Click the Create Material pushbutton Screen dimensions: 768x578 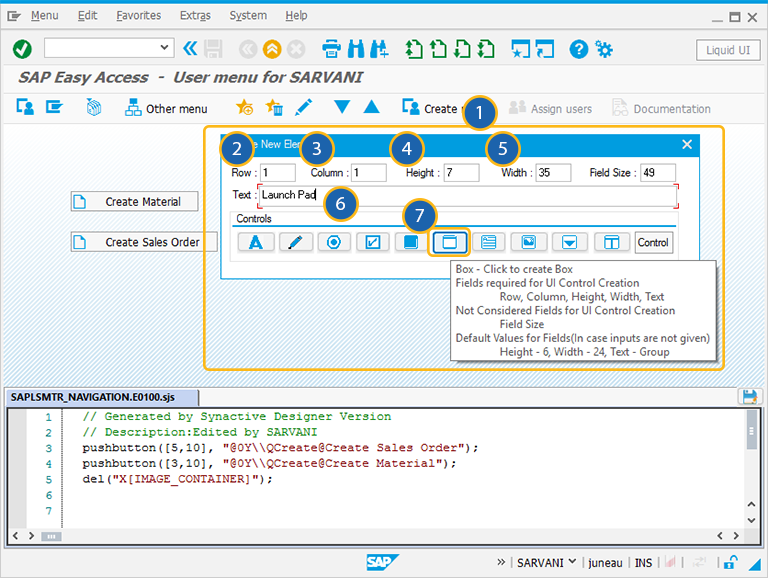[x=135, y=201]
